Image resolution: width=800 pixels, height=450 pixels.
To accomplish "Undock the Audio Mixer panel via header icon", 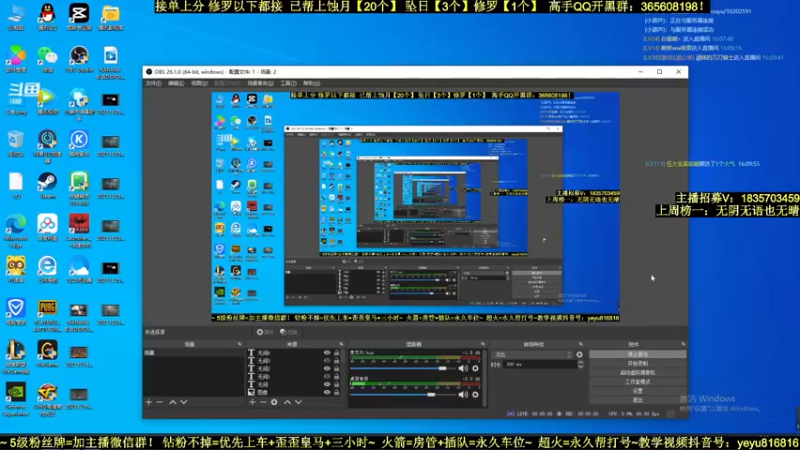I will pos(483,344).
